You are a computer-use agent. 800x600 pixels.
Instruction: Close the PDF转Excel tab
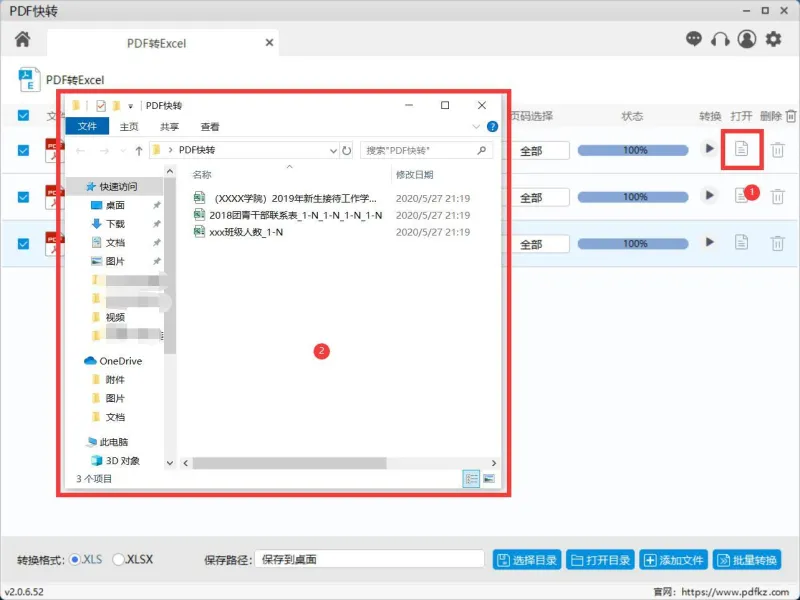(269, 43)
